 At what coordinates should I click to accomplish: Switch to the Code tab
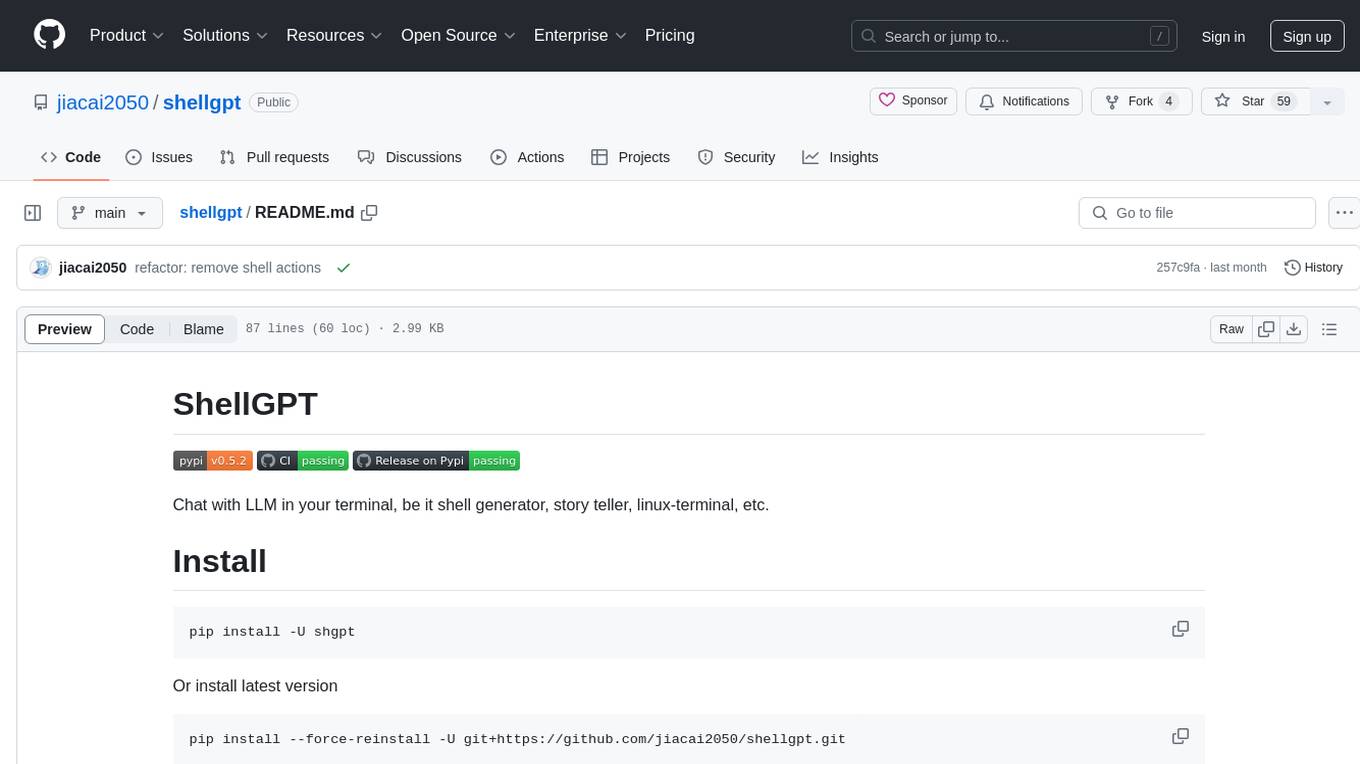click(x=71, y=157)
